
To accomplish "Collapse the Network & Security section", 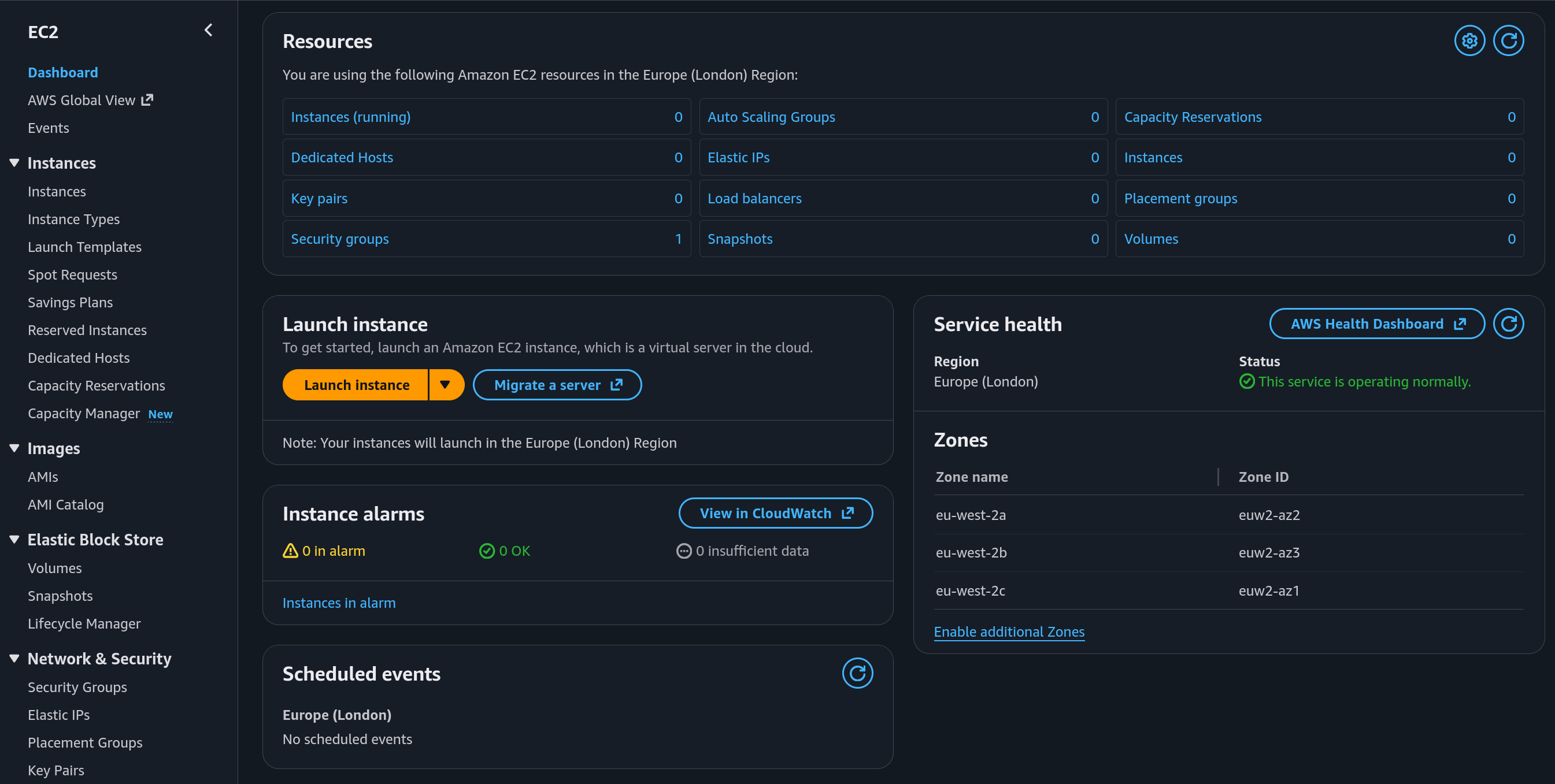I will coord(14,659).
